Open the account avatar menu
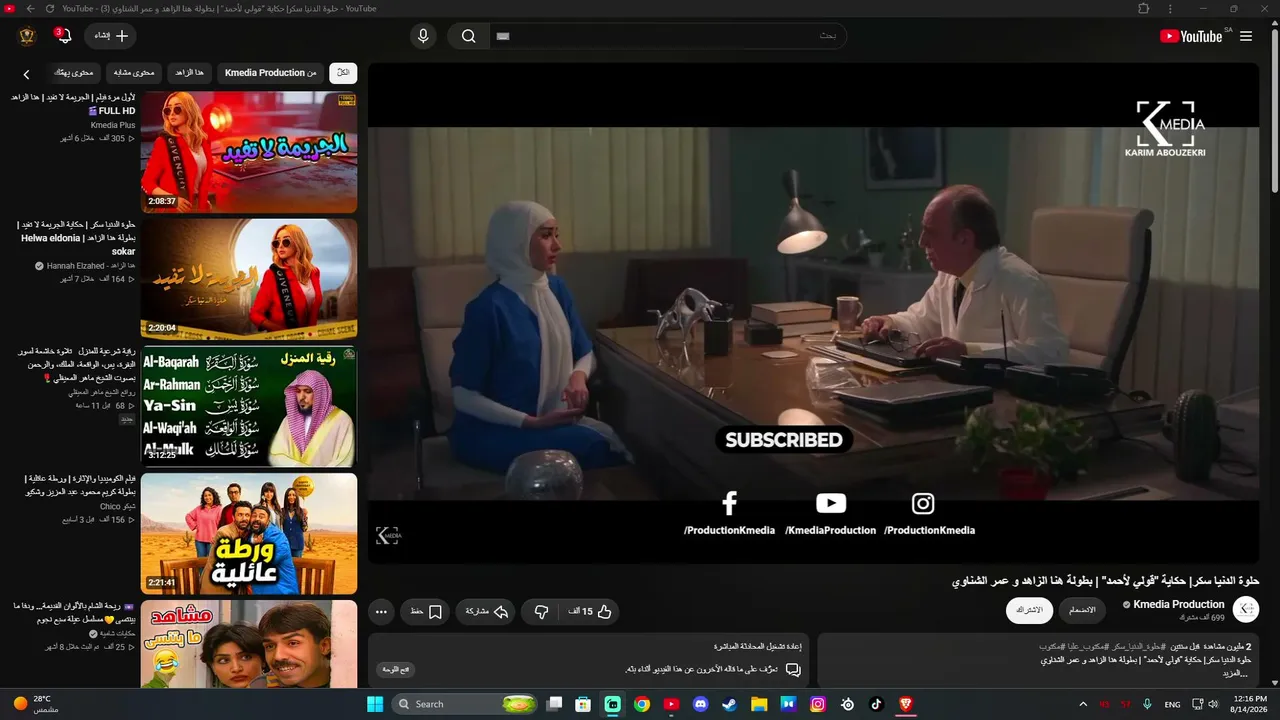This screenshot has height=720, width=1280. [x=27, y=36]
